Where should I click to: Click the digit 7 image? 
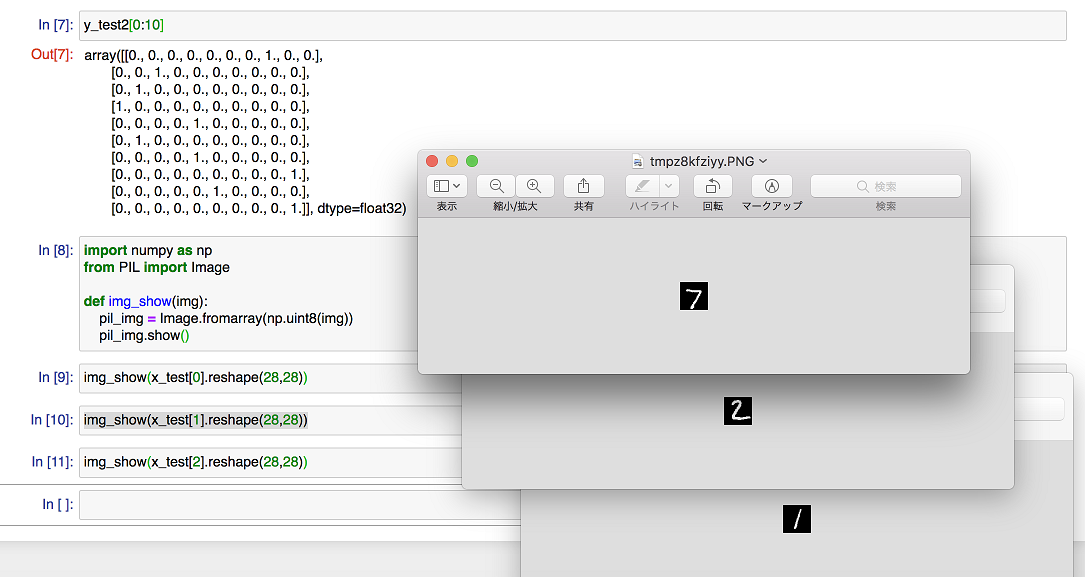[x=694, y=296]
